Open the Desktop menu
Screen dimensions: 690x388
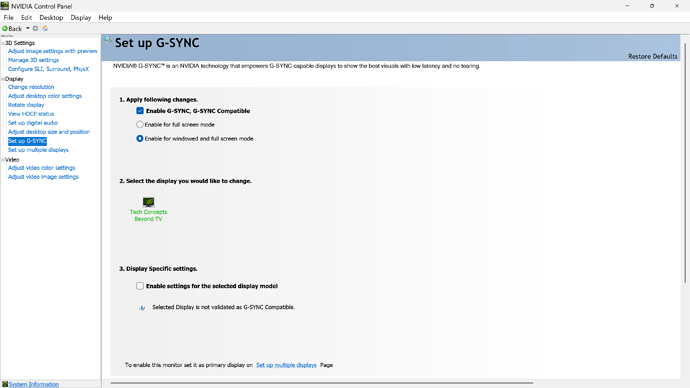(51, 18)
